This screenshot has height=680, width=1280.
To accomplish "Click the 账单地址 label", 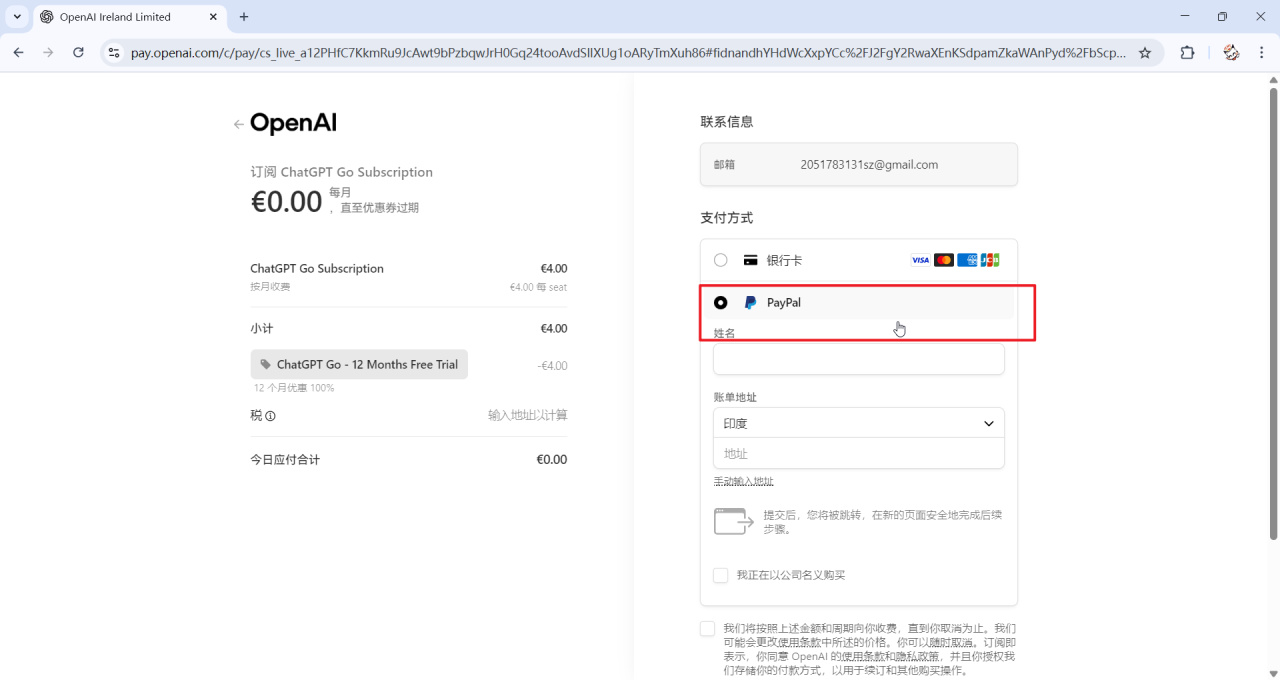I will pyautogui.click(x=735, y=398).
